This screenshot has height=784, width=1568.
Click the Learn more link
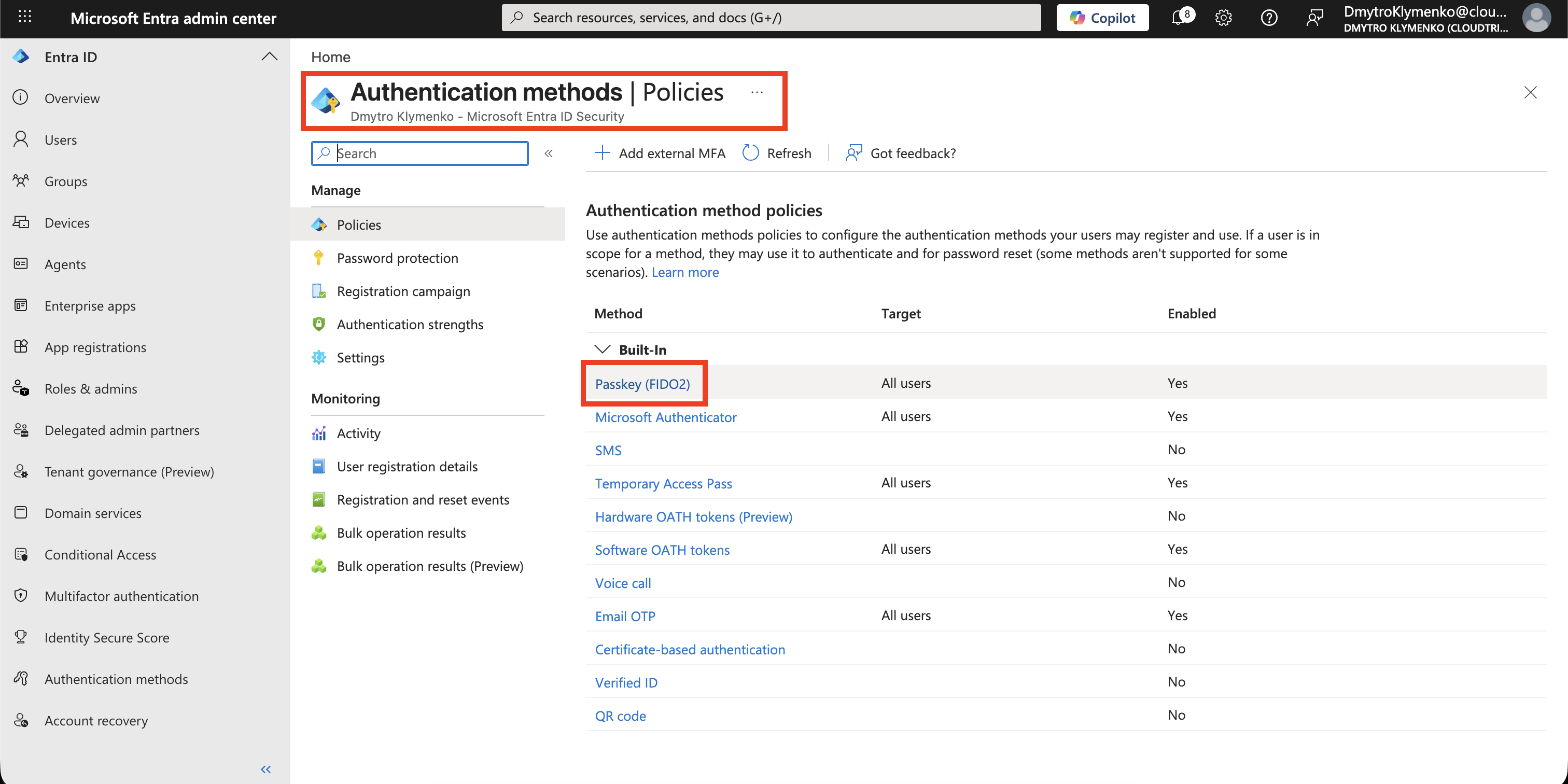(x=685, y=272)
